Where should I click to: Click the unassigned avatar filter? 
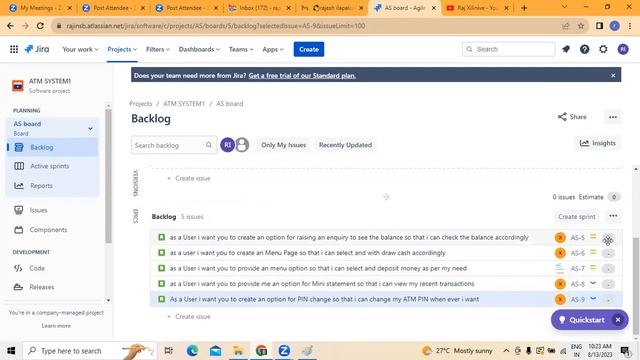[242, 144]
